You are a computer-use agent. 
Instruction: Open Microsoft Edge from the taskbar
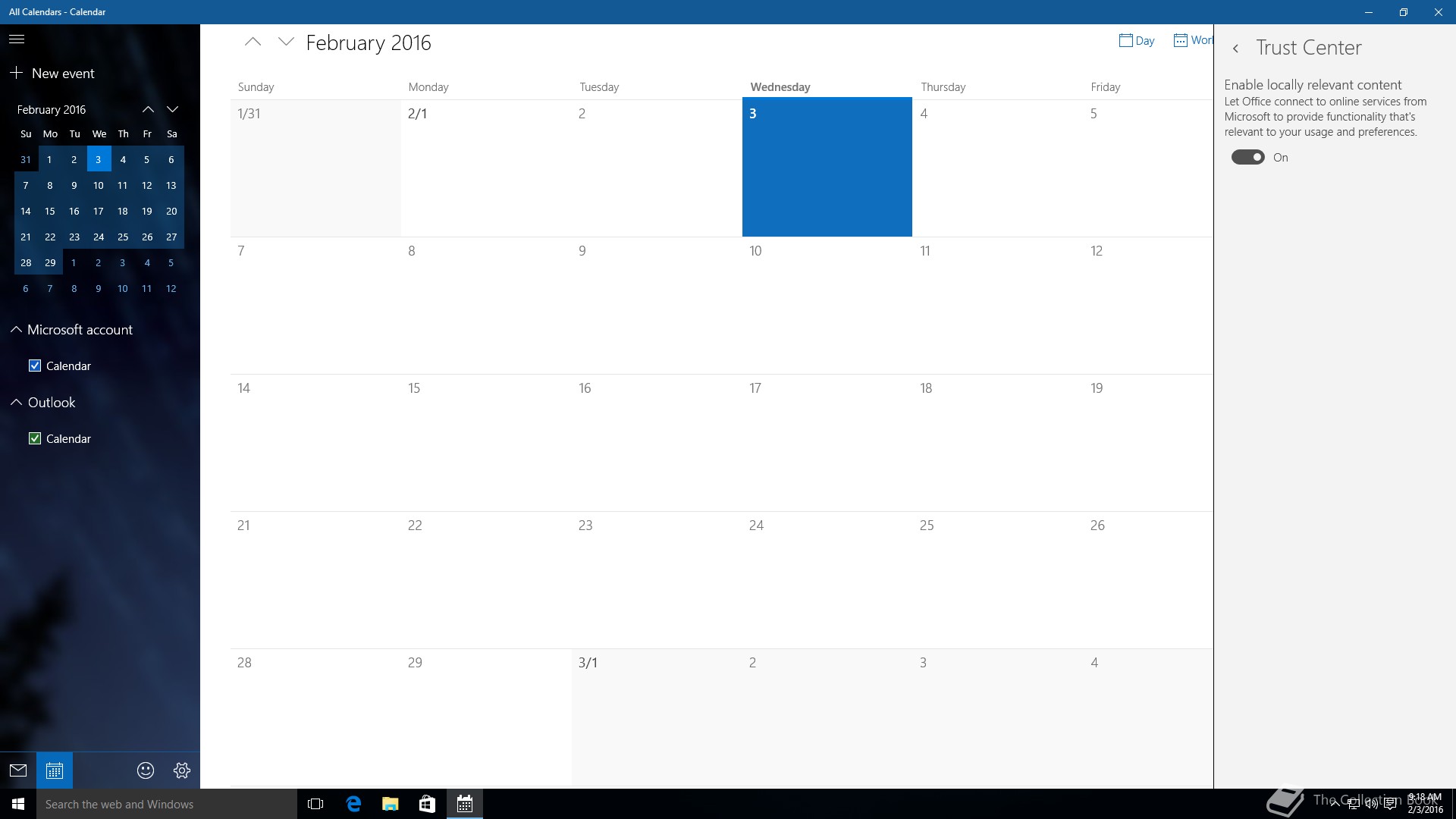coord(353,804)
